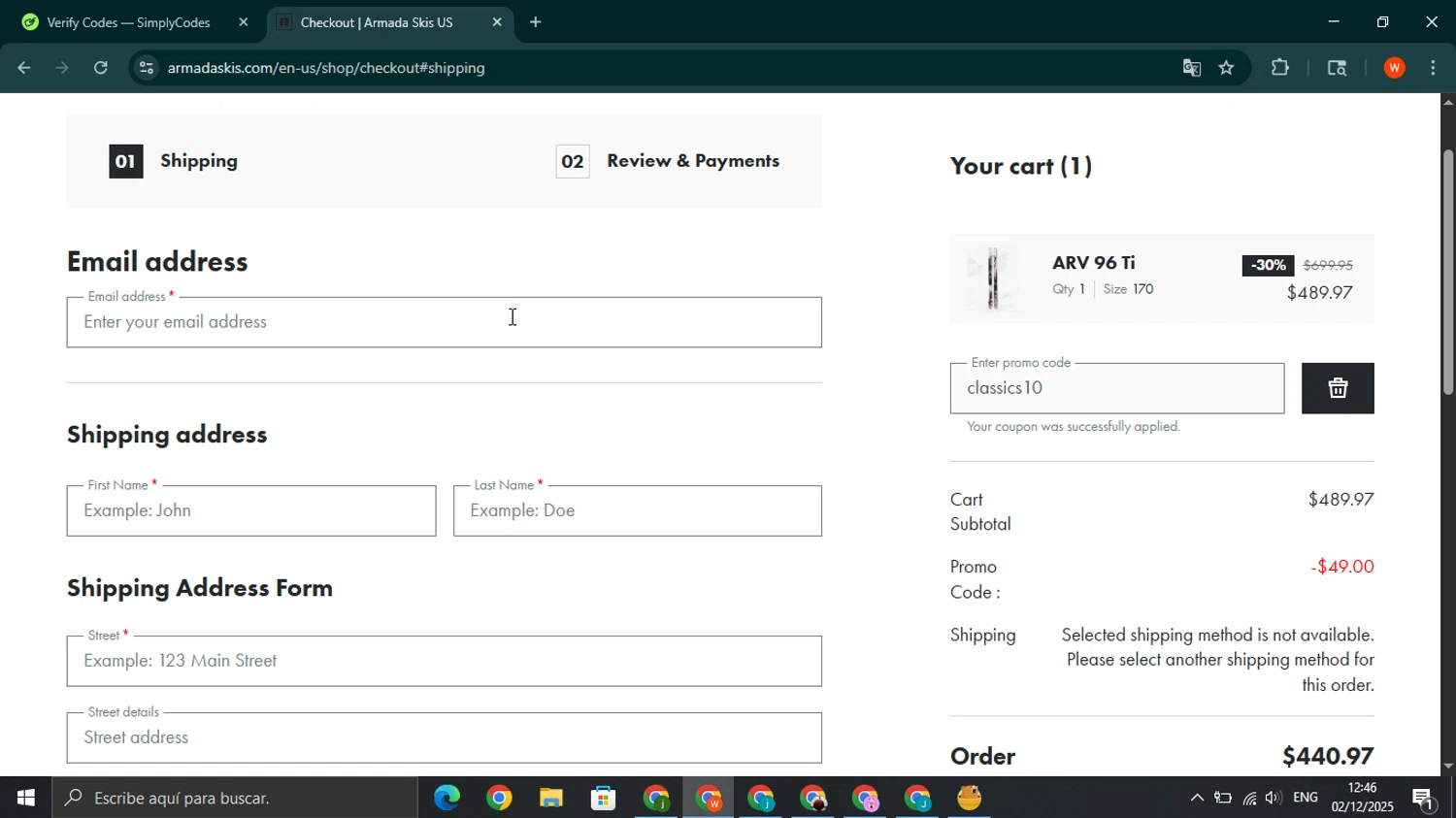Viewport: 1456px width, 818px height.
Task: Click the ARV 96 Ti ski thumbnail
Action: (992, 278)
